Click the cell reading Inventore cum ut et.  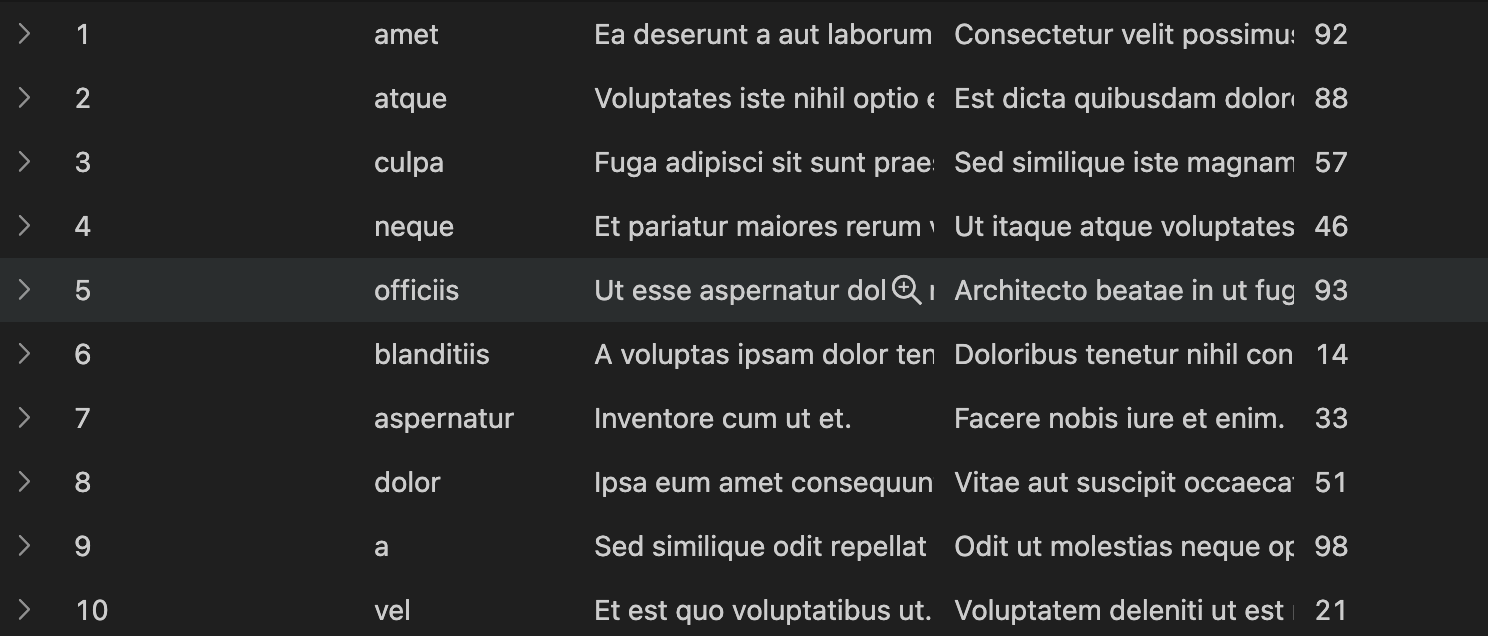[x=722, y=418]
